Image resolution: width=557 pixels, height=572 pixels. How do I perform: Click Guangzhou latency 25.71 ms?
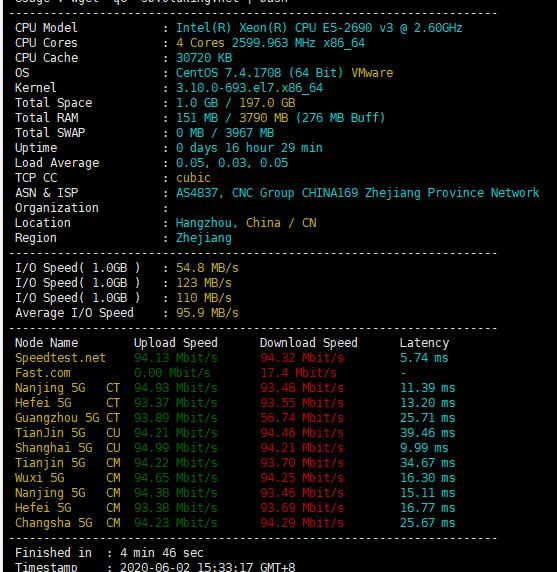(x=428, y=418)
